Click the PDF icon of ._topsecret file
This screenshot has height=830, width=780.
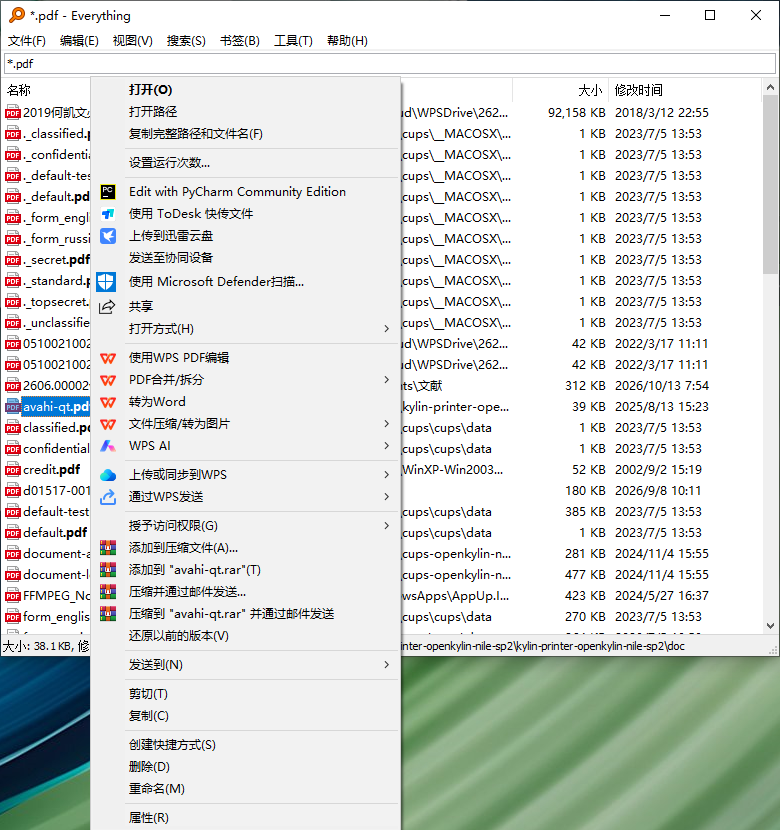[13, 302]
